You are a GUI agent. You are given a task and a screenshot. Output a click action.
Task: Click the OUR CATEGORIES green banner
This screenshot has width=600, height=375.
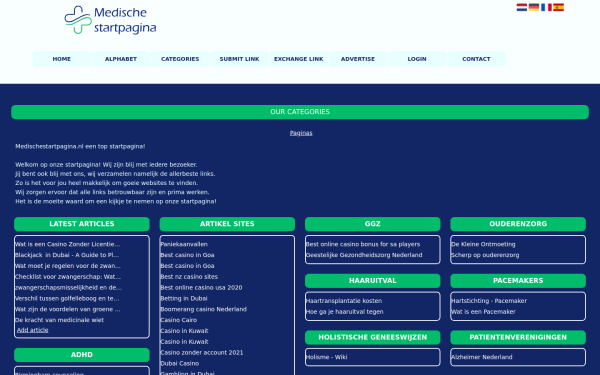coord(300,112)
